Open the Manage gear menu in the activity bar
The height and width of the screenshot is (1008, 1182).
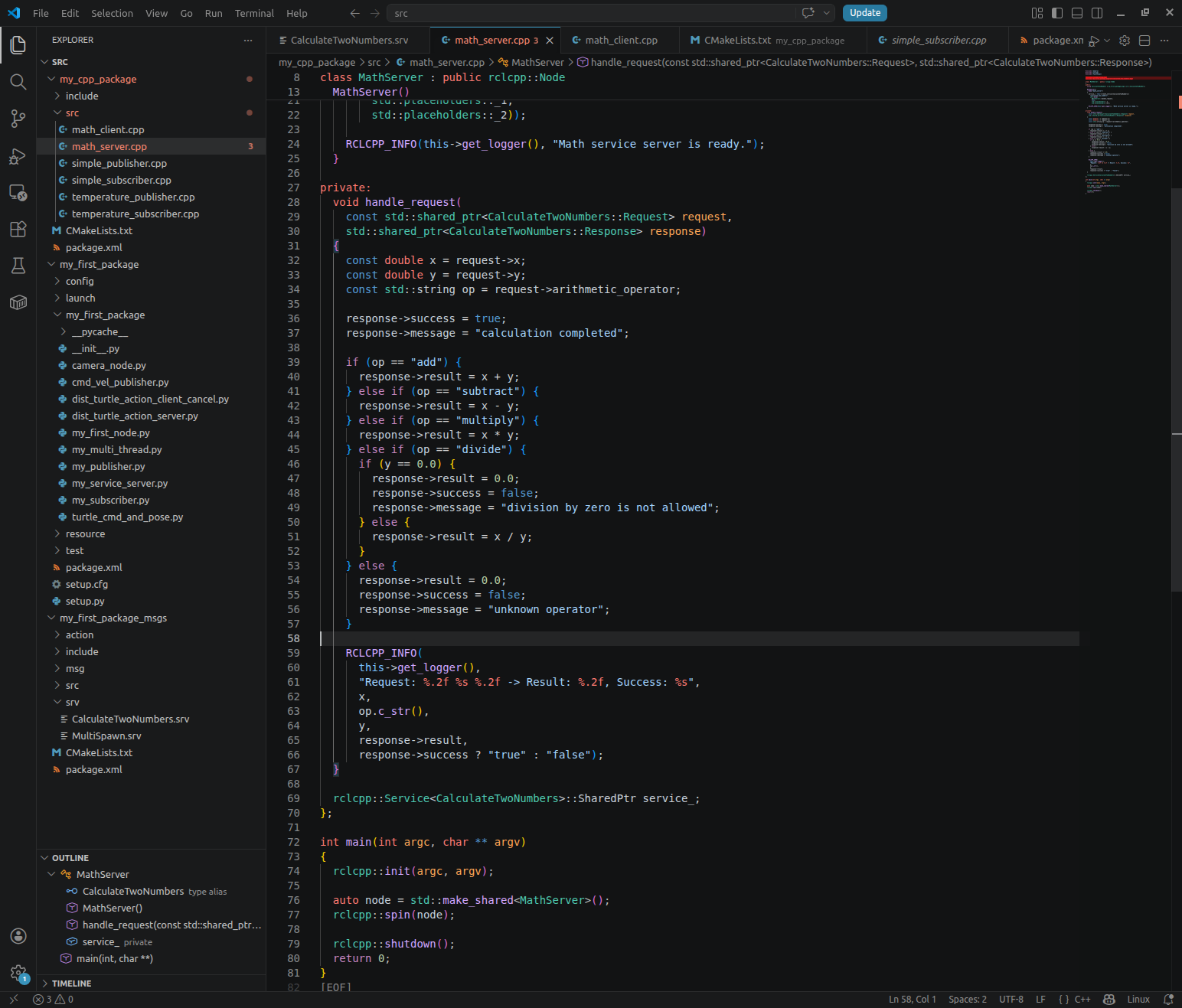click(x=18, y=973)
